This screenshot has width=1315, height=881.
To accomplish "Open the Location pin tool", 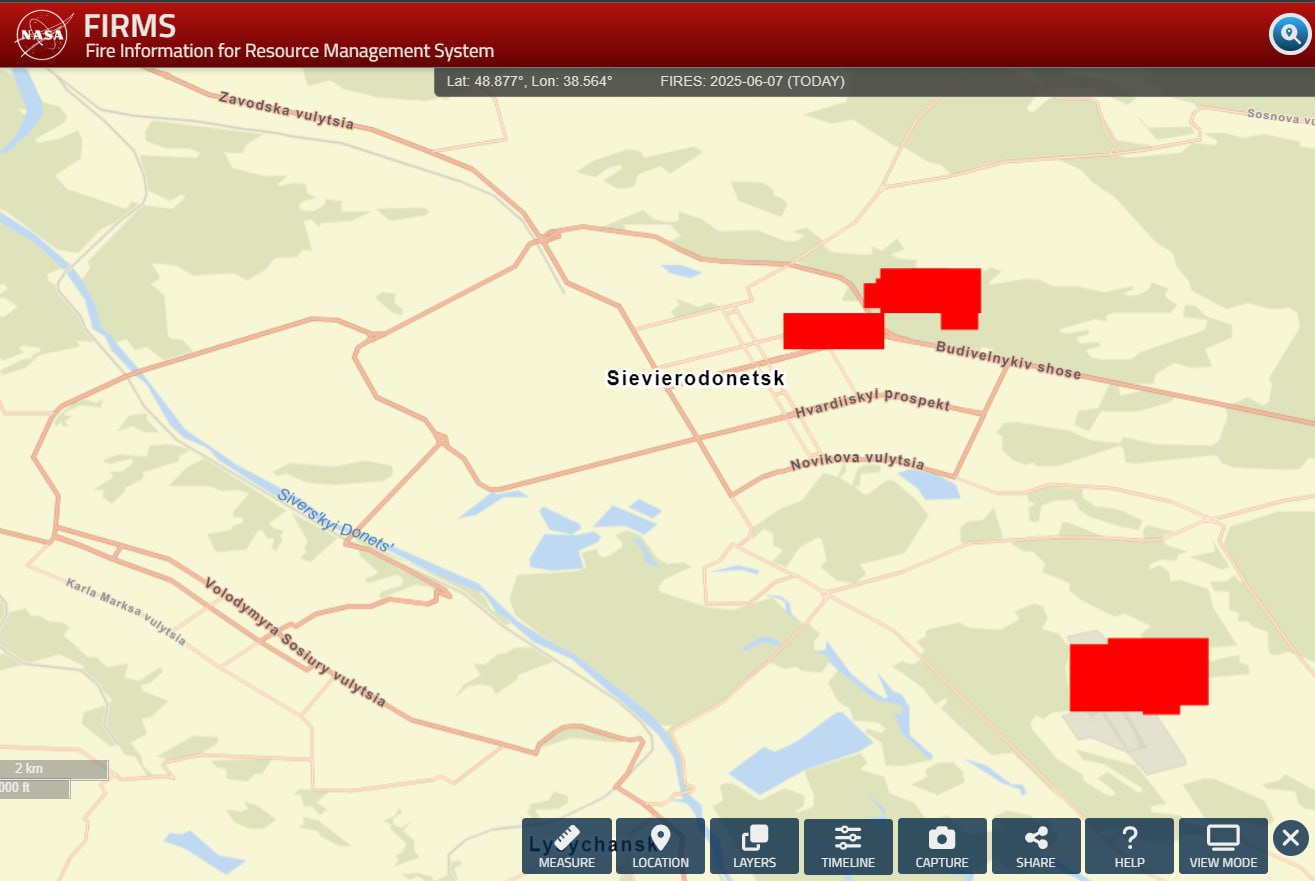I will tap(660, 846).
